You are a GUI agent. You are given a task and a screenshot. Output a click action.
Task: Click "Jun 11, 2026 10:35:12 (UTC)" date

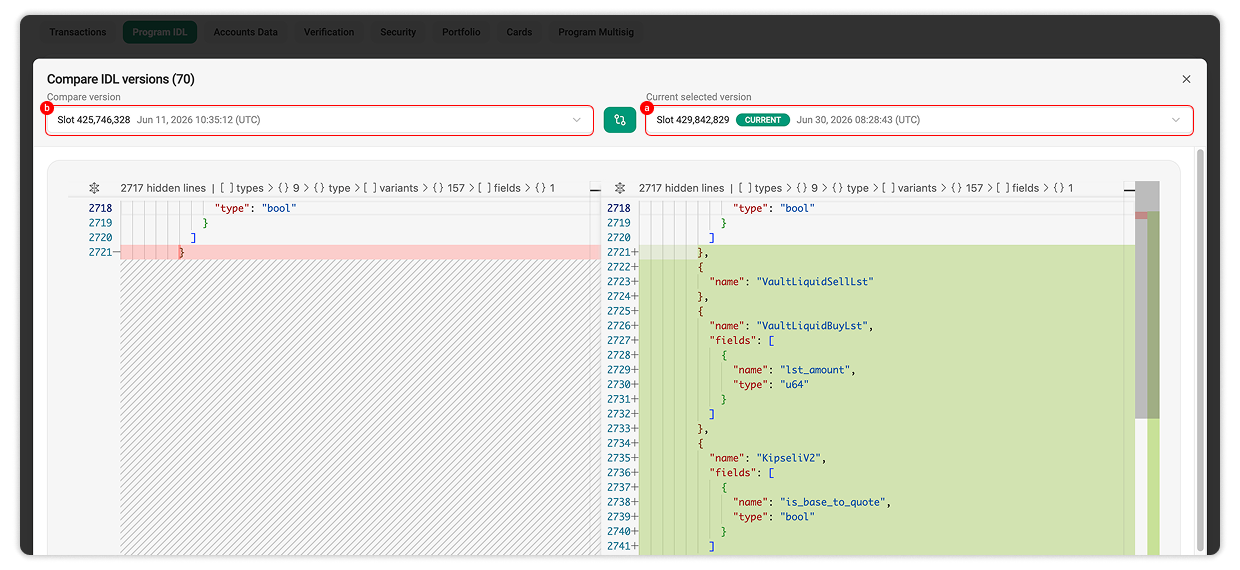tap(199, 120)
